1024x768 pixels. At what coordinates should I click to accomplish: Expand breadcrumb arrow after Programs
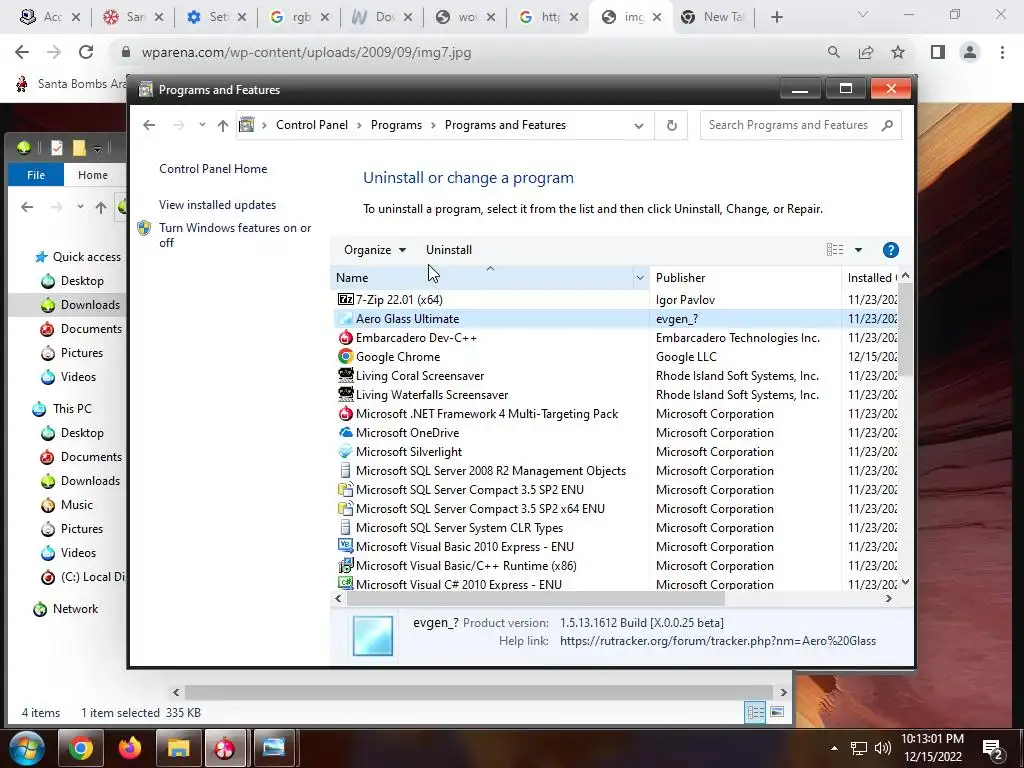point(433,125)
